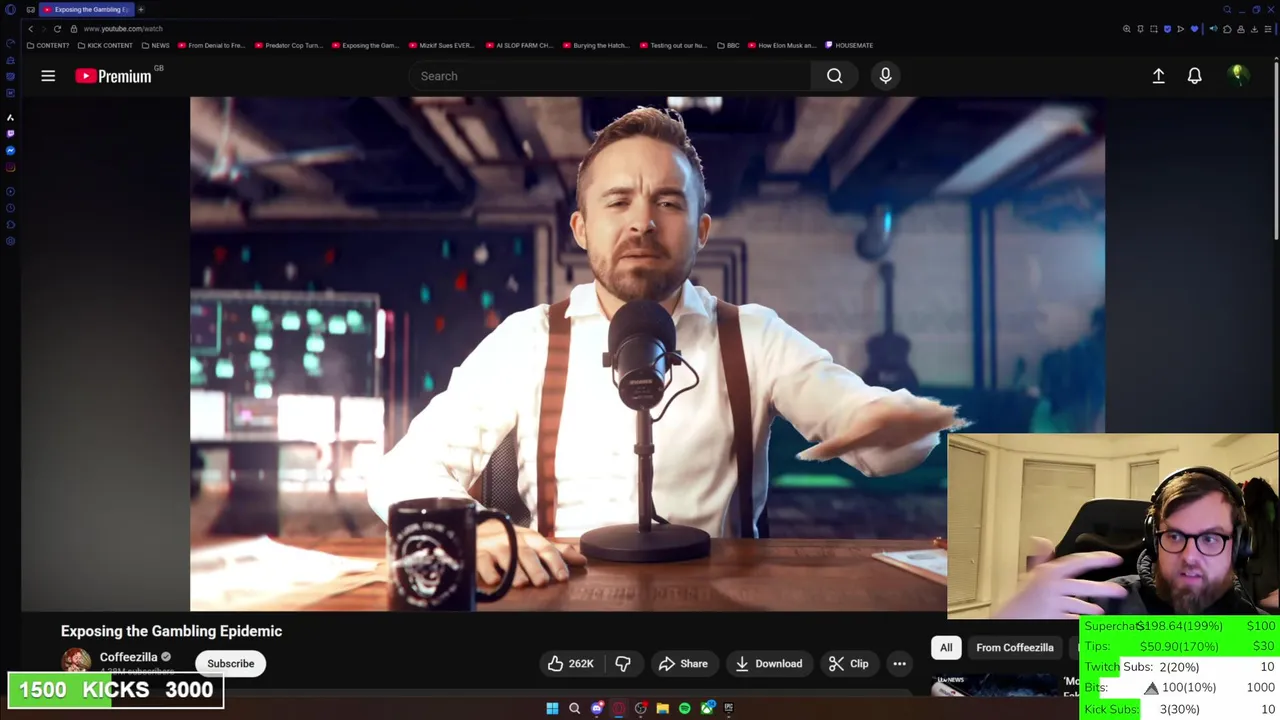Open the browser downloads icon
The height and width of the screenshot is (720, 1280).
point(1254,29)
